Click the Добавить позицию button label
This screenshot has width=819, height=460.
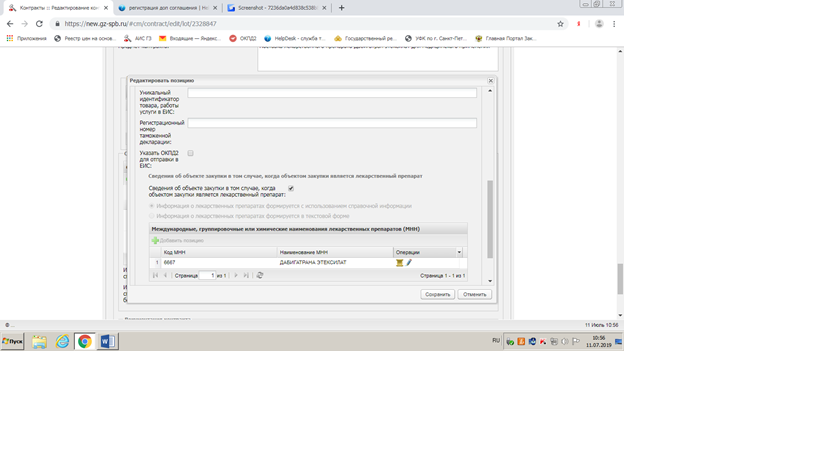pos(181,241)
